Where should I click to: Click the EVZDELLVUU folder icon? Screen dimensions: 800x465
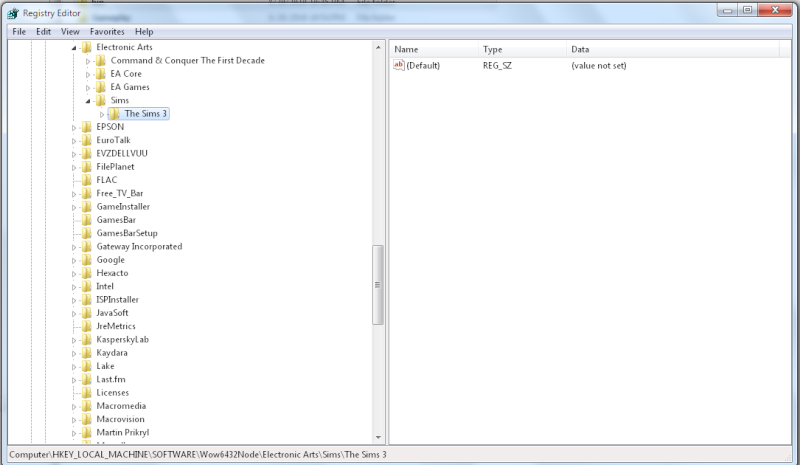tap(87, 153)
